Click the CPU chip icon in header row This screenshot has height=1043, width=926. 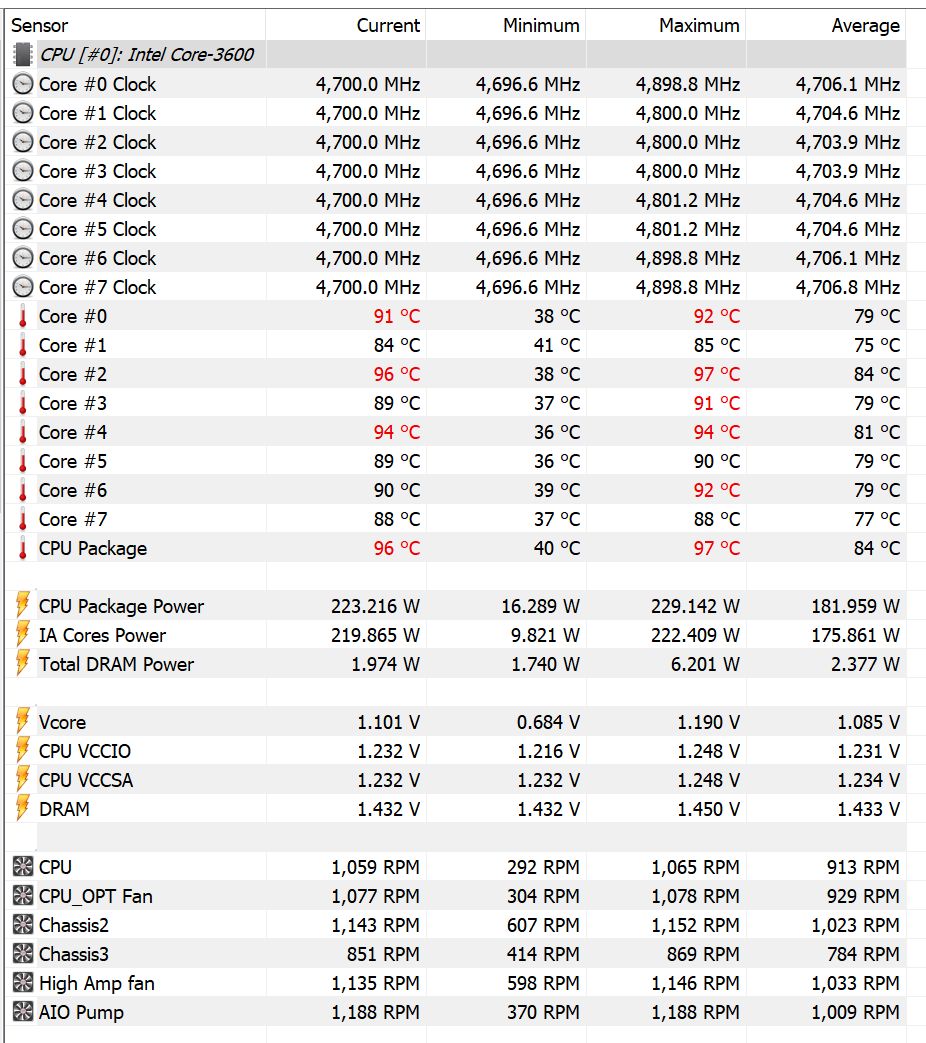[23, 55]
